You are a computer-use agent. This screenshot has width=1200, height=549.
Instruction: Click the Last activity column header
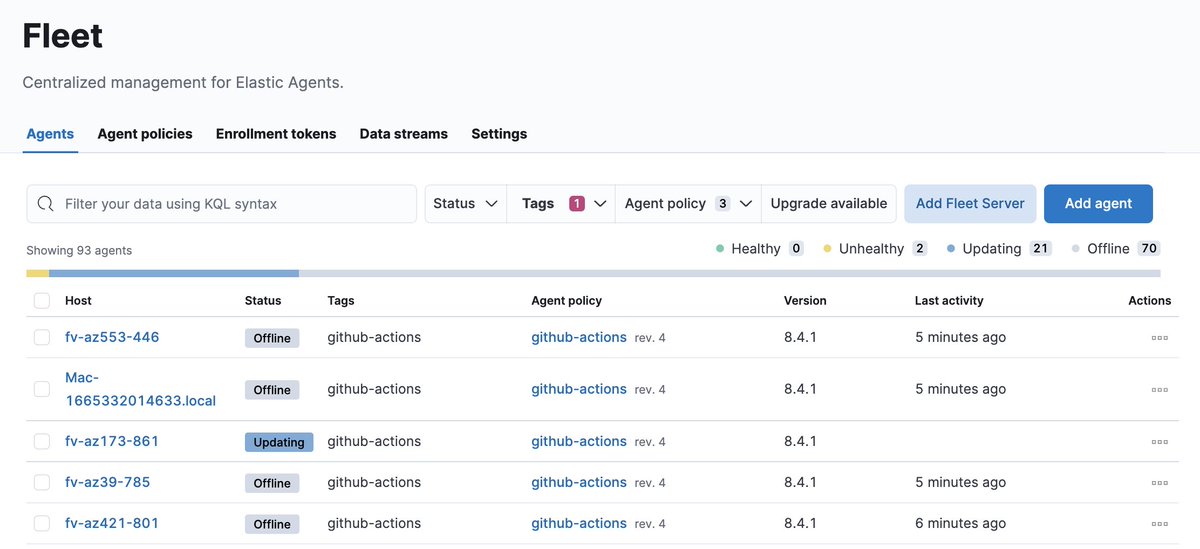click(949, 300)
